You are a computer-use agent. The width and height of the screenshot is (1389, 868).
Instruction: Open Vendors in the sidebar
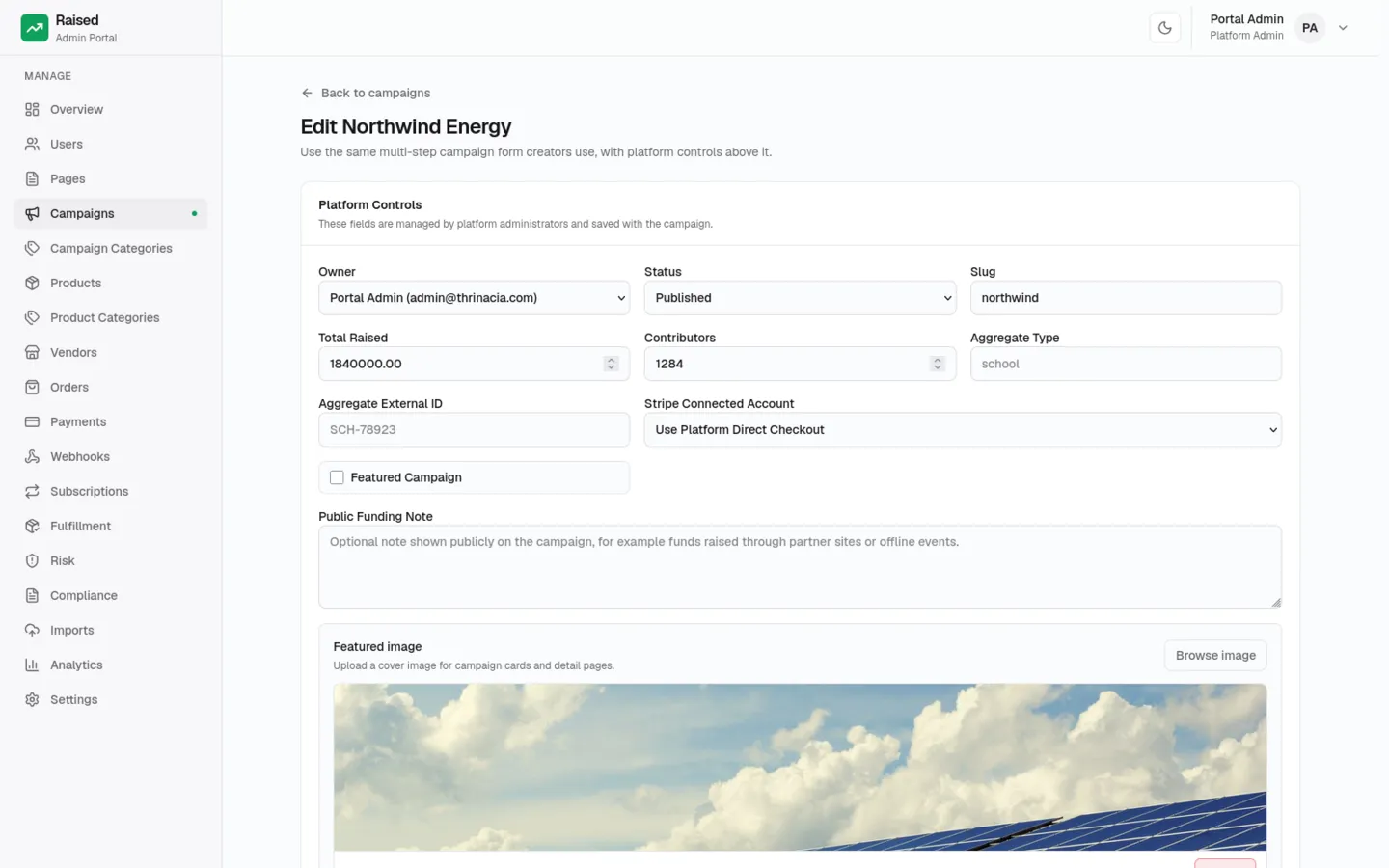pos(110,352)
